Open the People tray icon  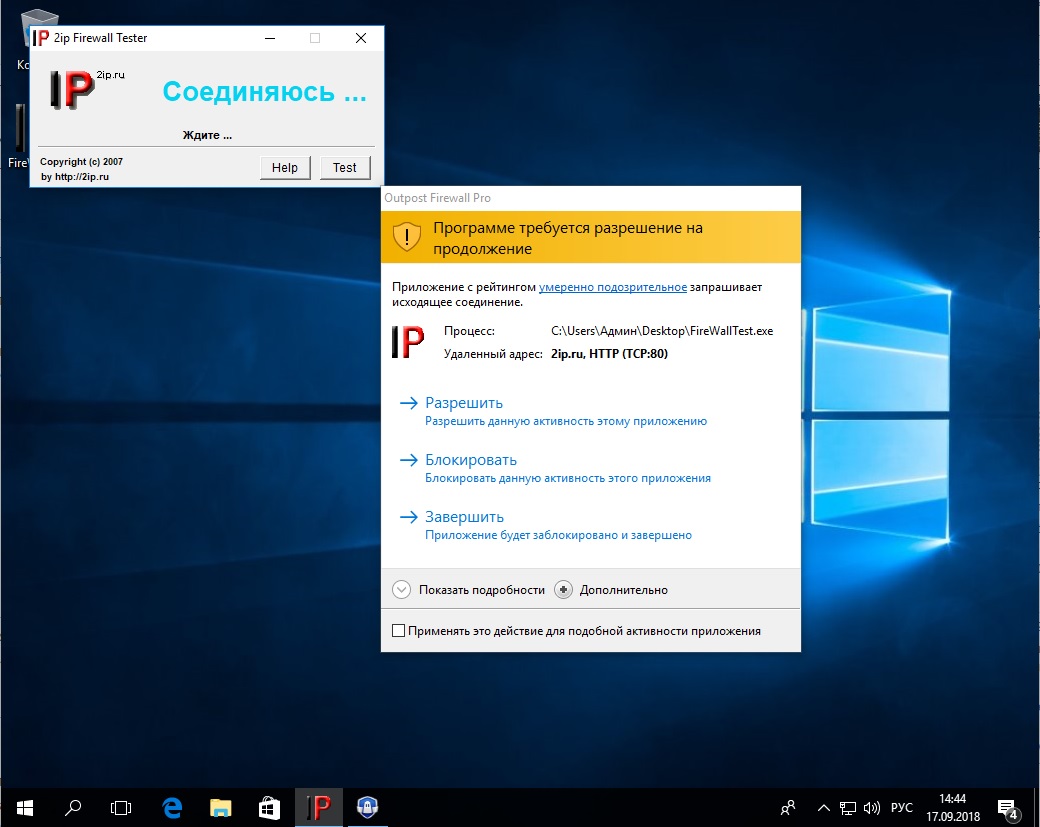click(x=788, y=808)
